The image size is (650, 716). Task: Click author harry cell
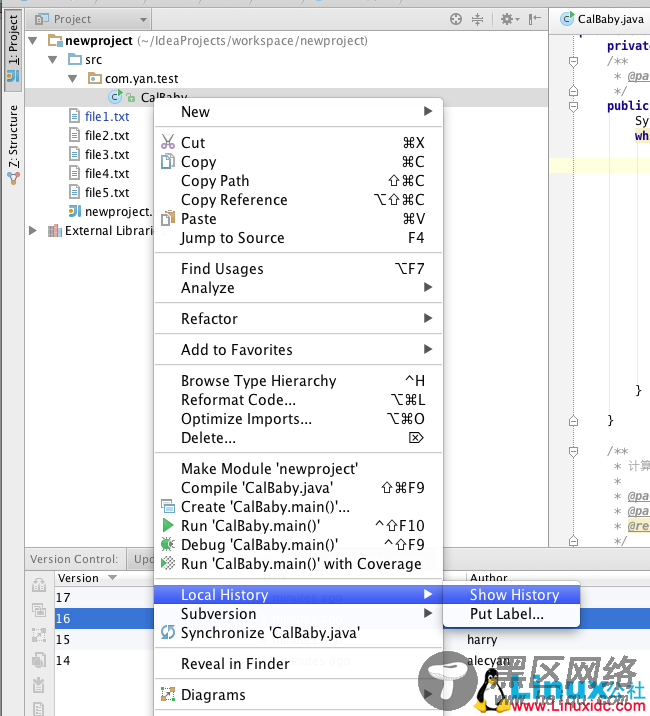pyautogui.click(x=481, y=639)
